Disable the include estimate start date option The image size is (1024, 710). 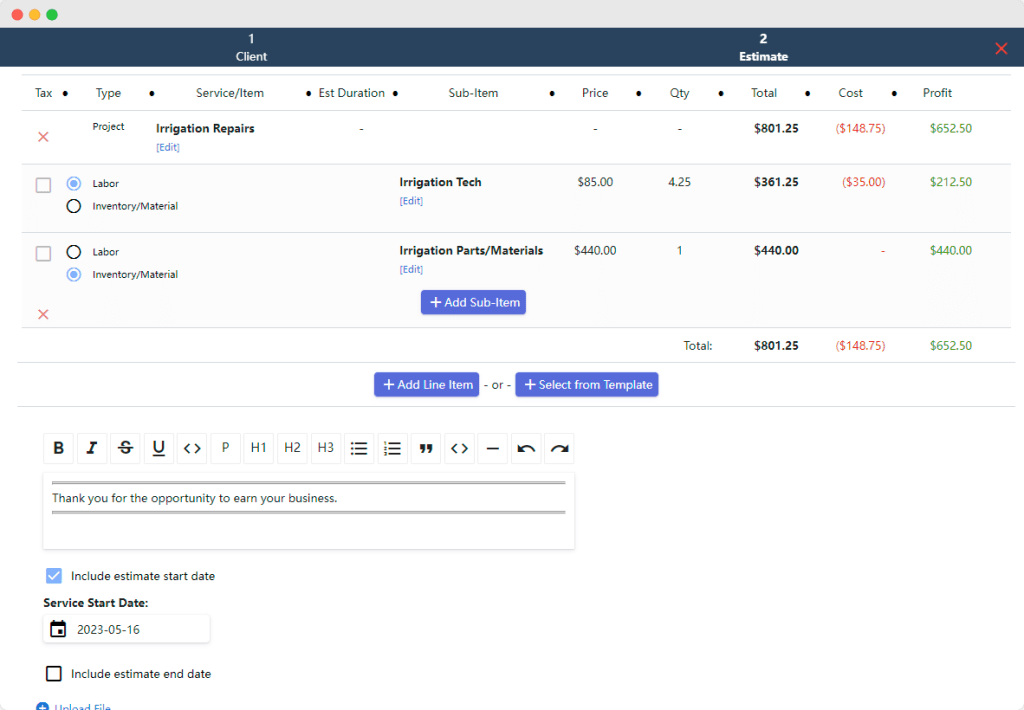tap(53, 575)
